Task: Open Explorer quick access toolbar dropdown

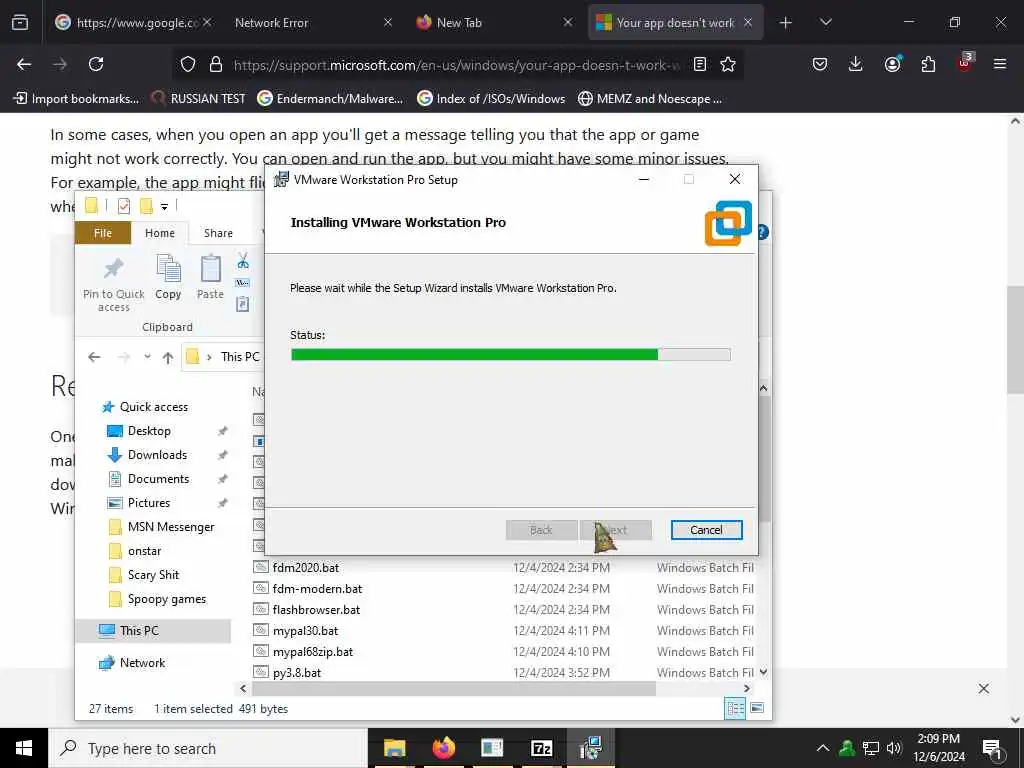Action: [x=165, y=207]
